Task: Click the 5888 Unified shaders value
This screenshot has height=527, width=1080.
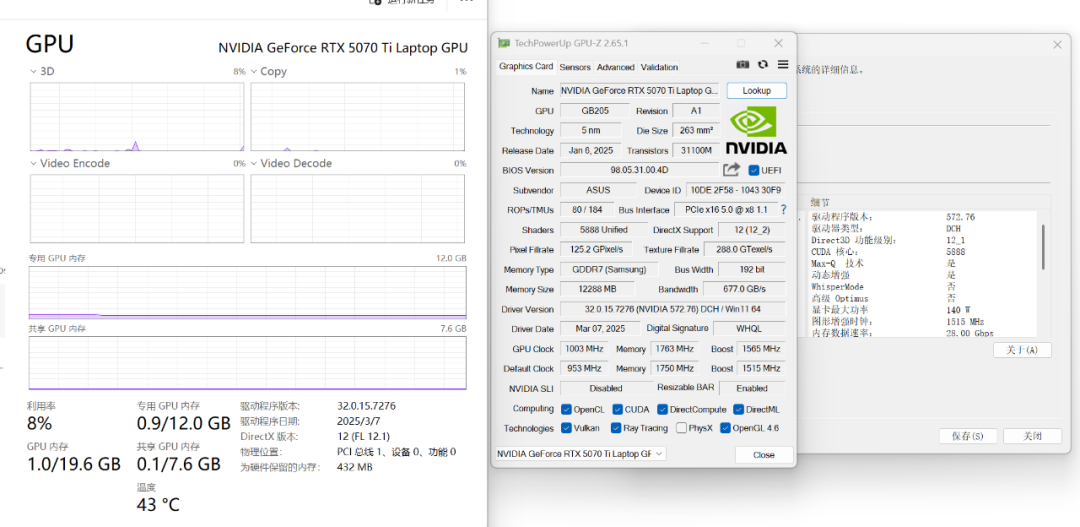Action: 603,229
